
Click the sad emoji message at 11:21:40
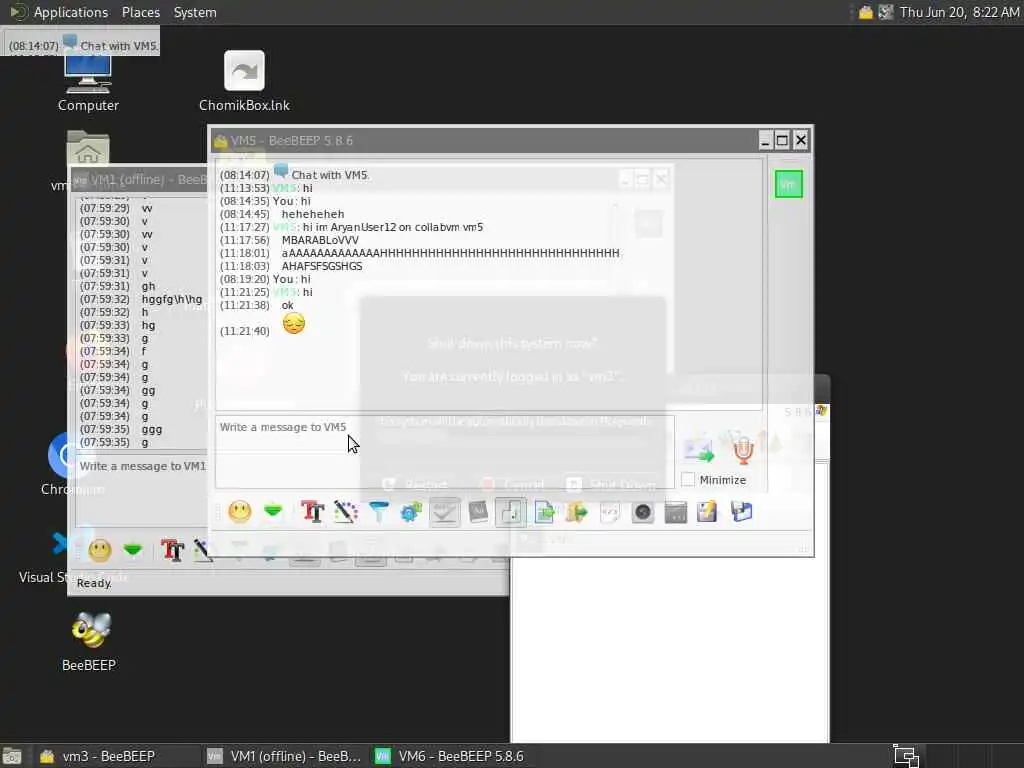(x=294, y=323)
